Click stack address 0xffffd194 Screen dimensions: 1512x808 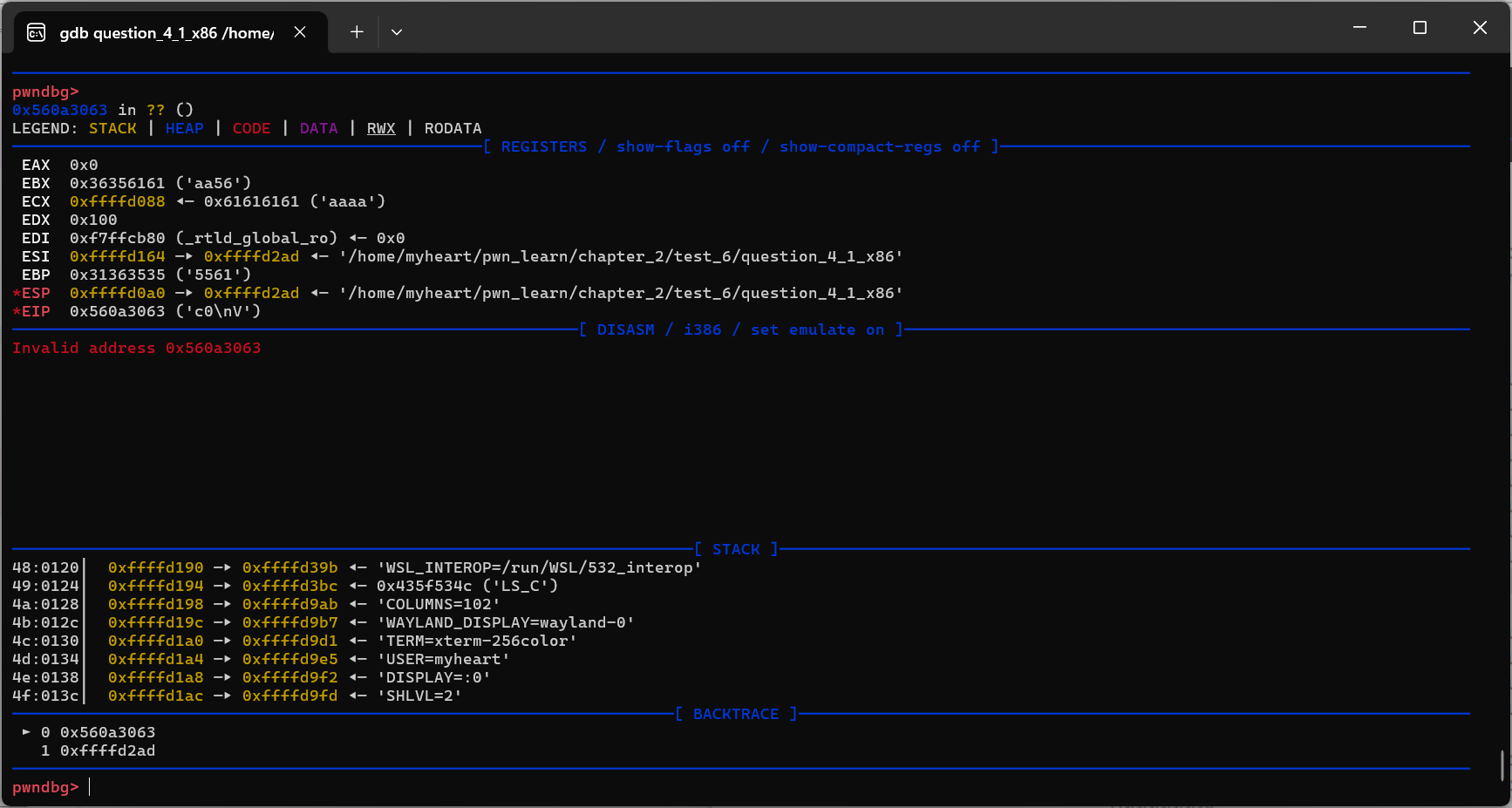156,586
